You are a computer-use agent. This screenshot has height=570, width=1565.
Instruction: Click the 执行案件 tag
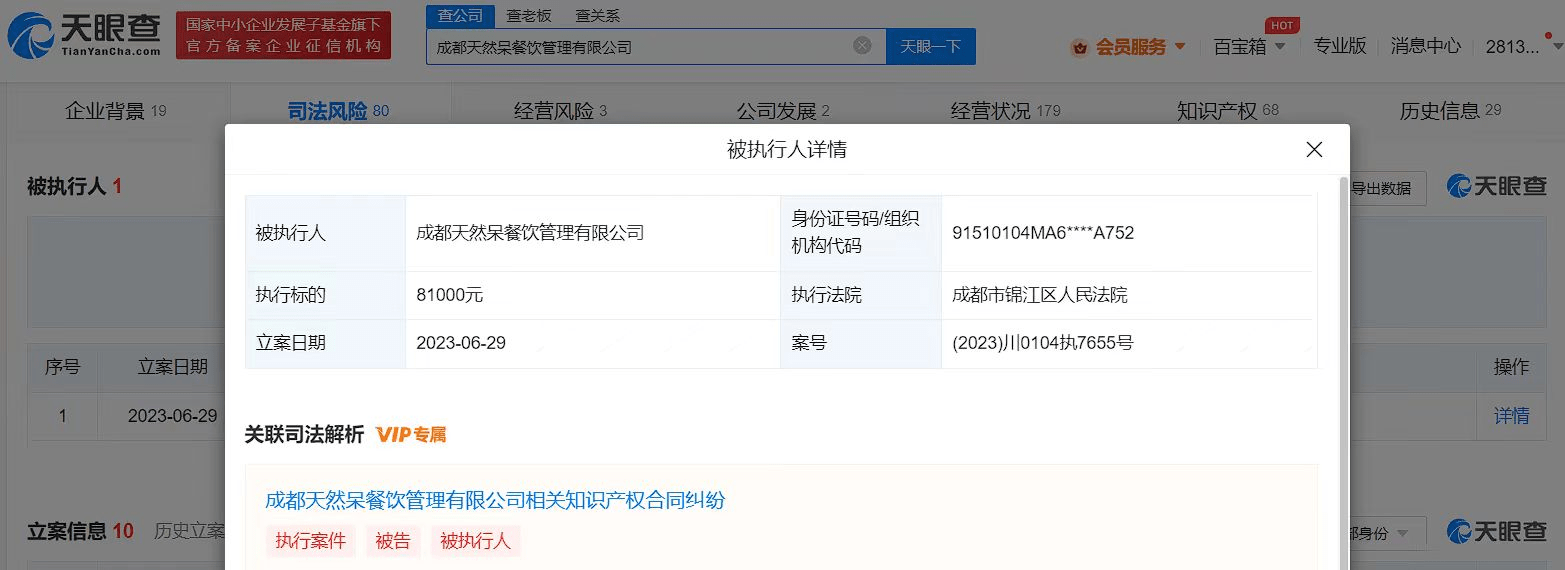point(311,541)
